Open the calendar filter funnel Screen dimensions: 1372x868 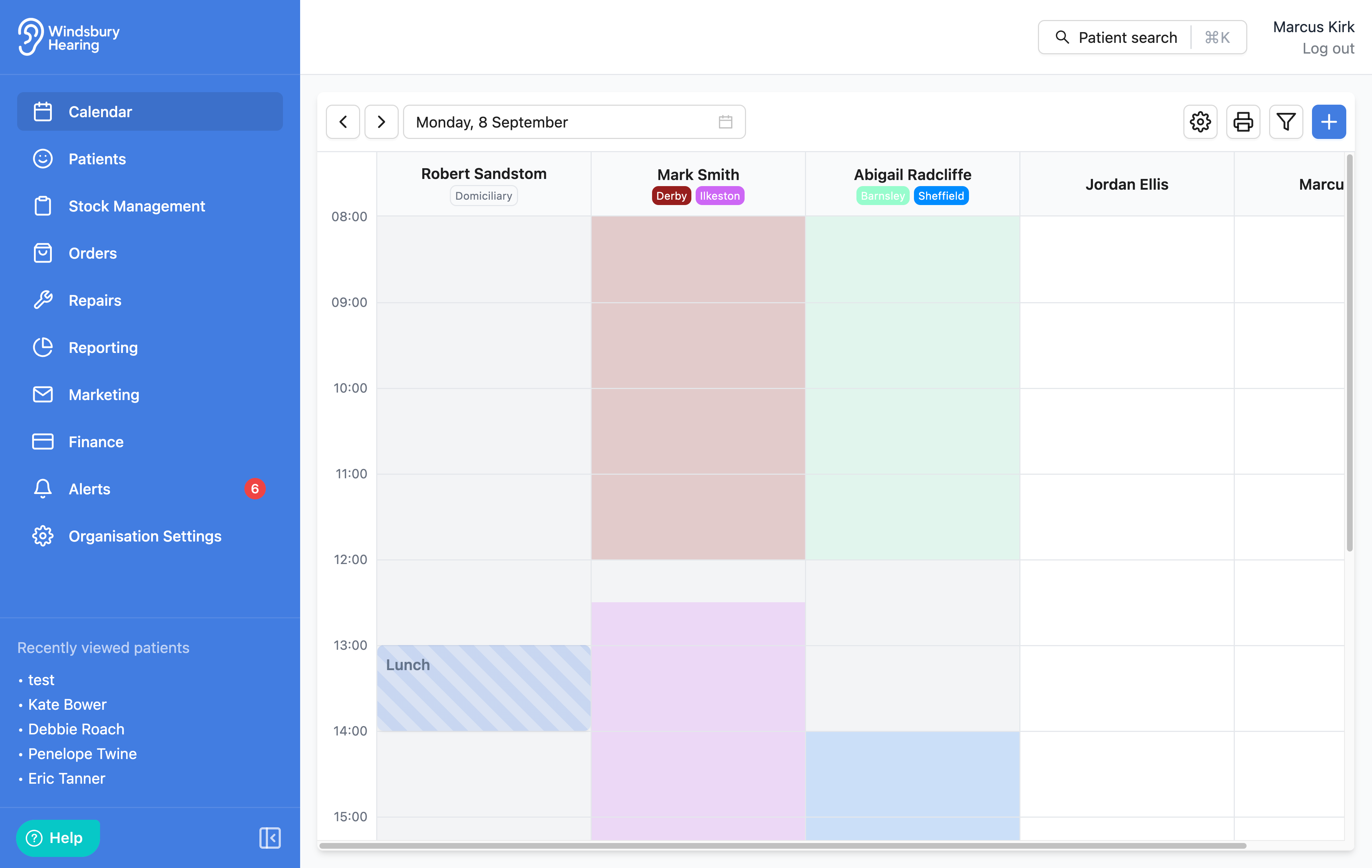pos(1286,122)
